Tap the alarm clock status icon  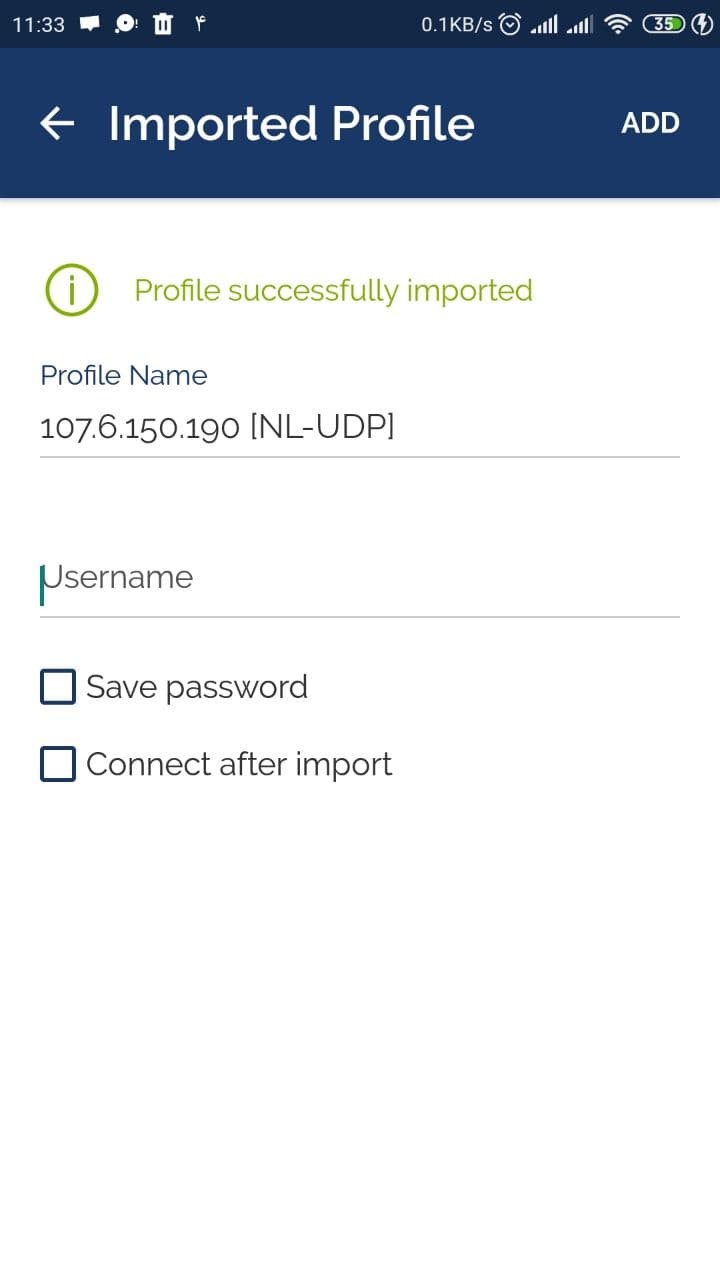coord(510,25)
